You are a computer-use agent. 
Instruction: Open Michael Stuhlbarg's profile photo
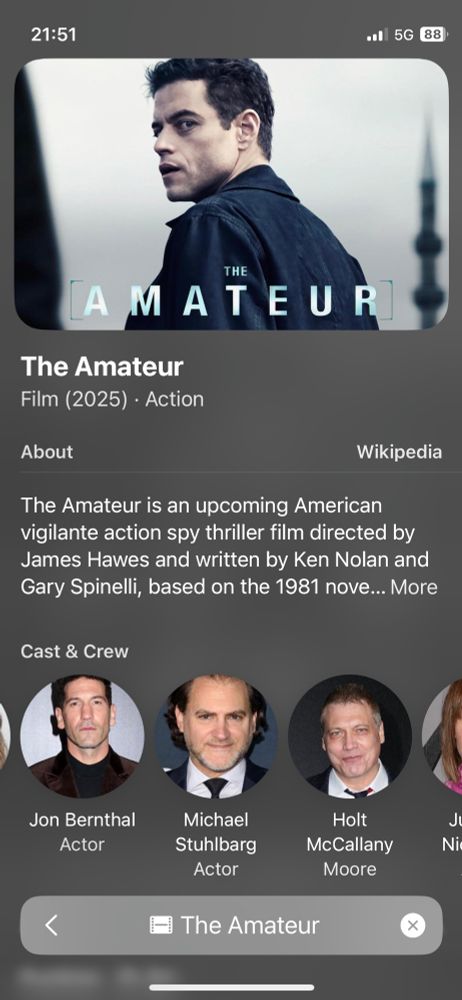216,736
